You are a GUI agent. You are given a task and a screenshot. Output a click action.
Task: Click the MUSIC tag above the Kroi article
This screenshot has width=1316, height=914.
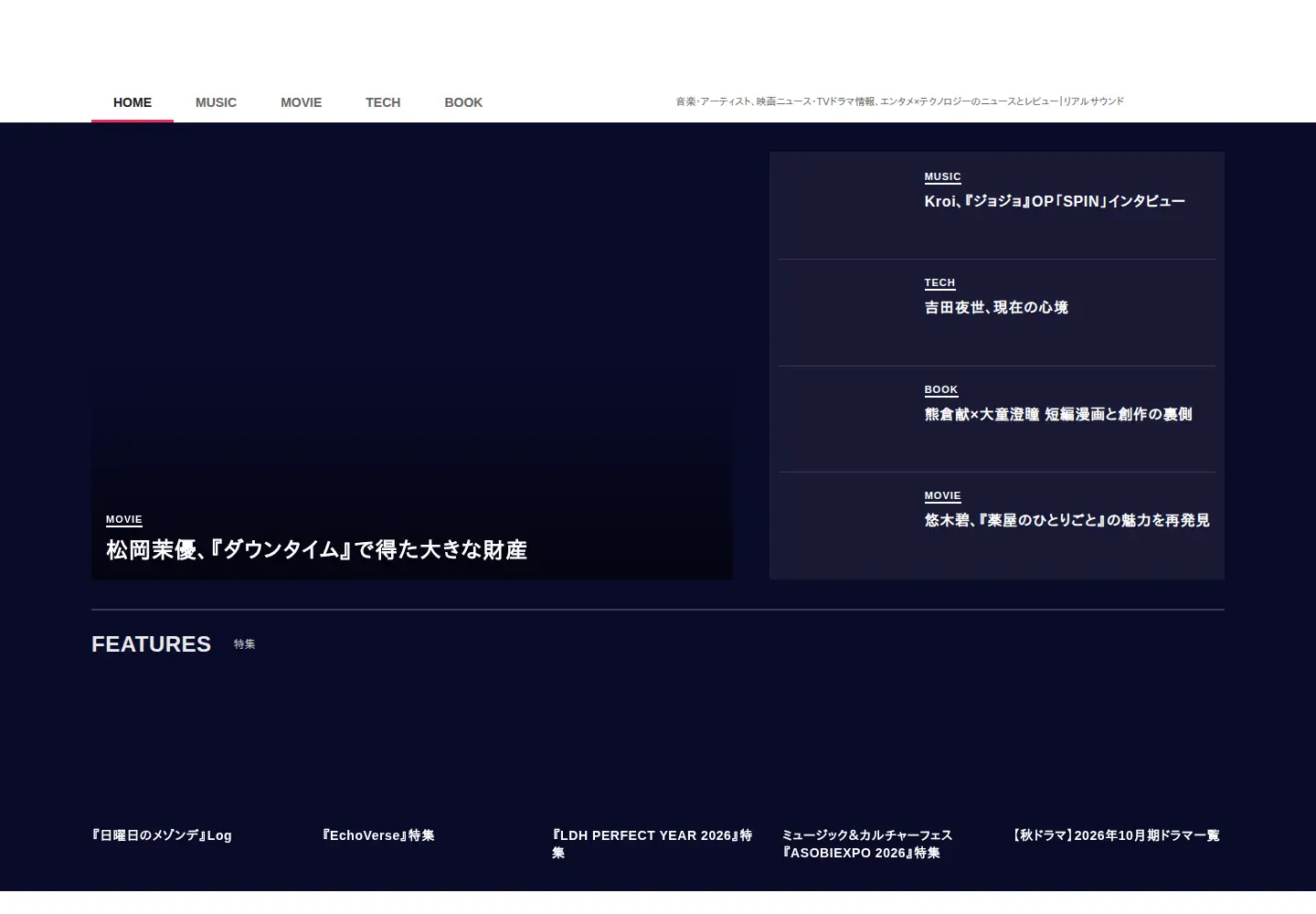(942, 177)
